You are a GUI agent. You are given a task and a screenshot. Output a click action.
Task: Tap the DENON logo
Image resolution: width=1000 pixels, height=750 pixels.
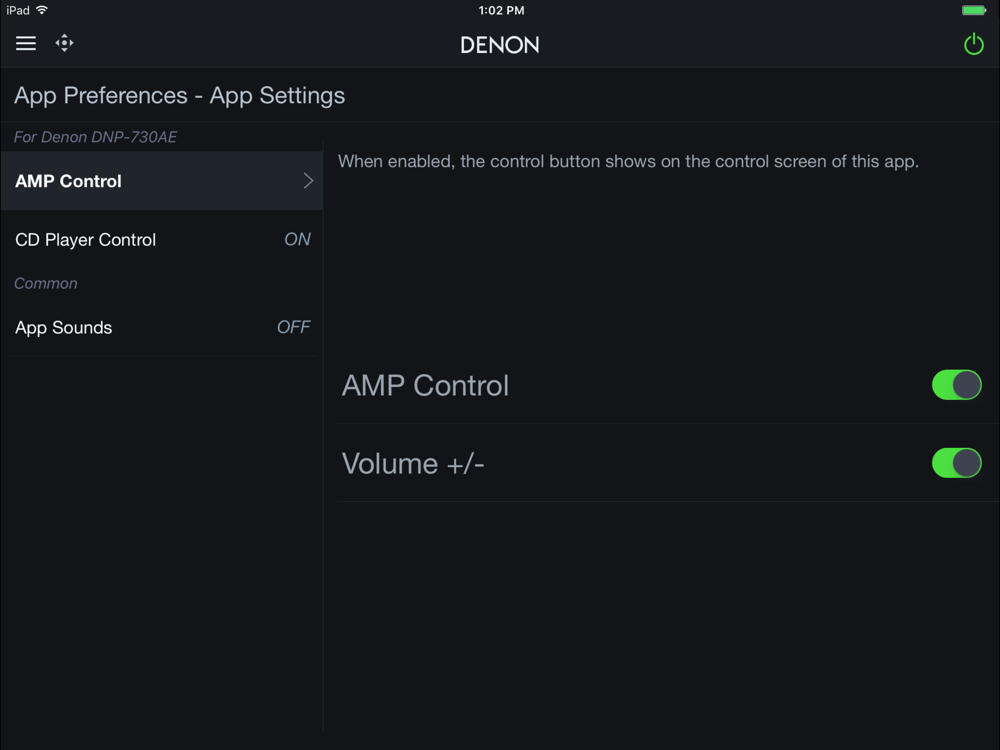point(500,45)
